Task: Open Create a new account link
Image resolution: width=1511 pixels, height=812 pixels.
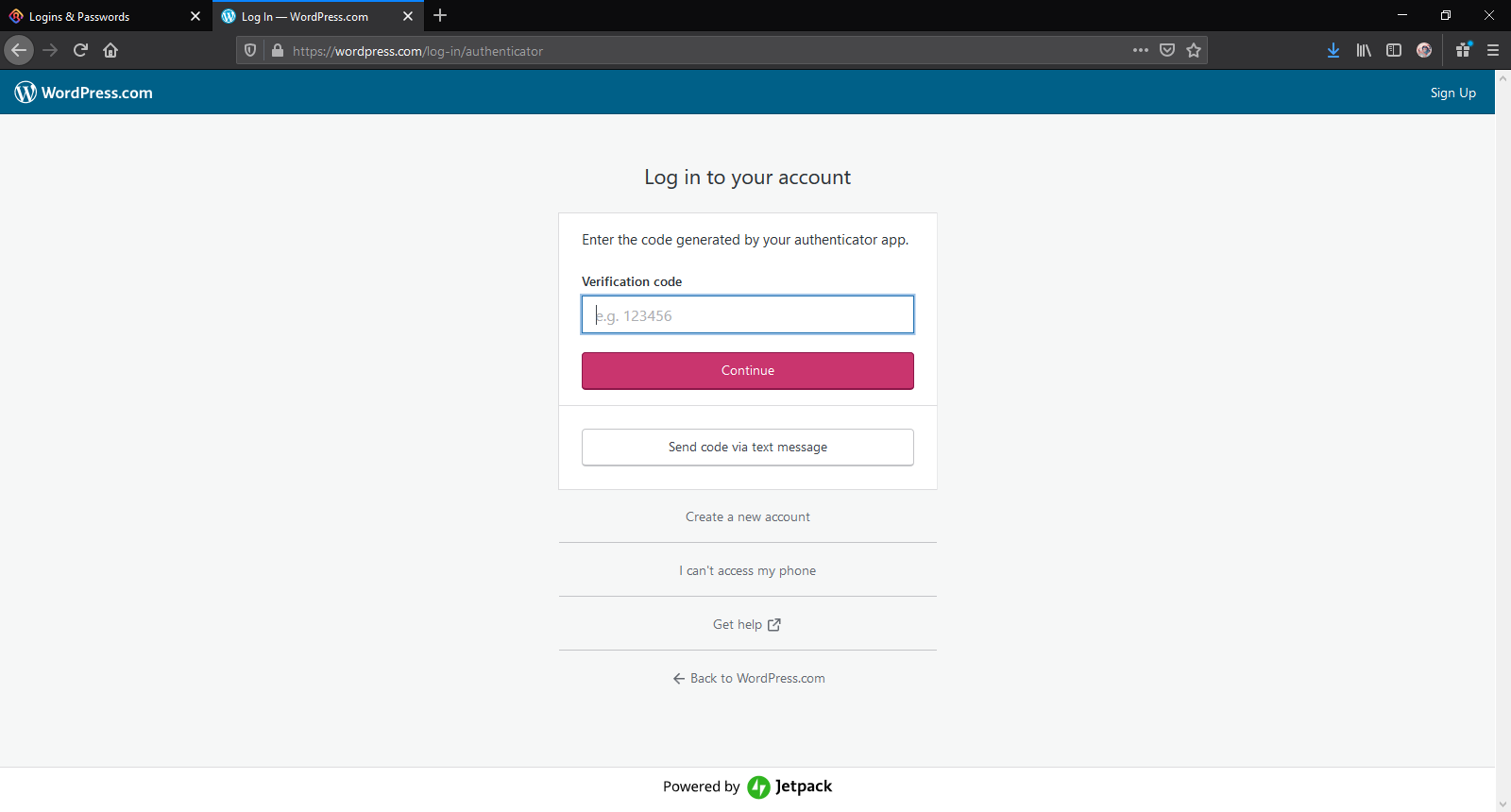Action: coord(748,516)
